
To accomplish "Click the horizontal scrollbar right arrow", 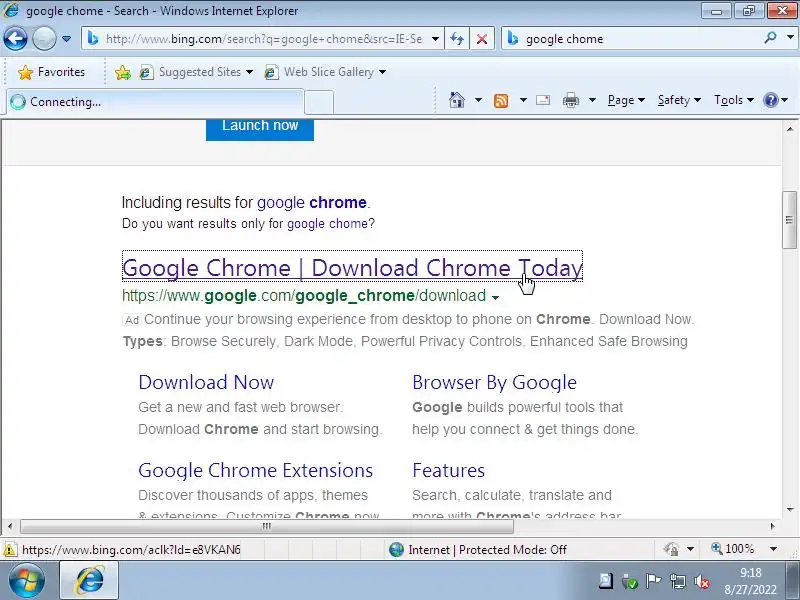I will (x=772, y=526).
